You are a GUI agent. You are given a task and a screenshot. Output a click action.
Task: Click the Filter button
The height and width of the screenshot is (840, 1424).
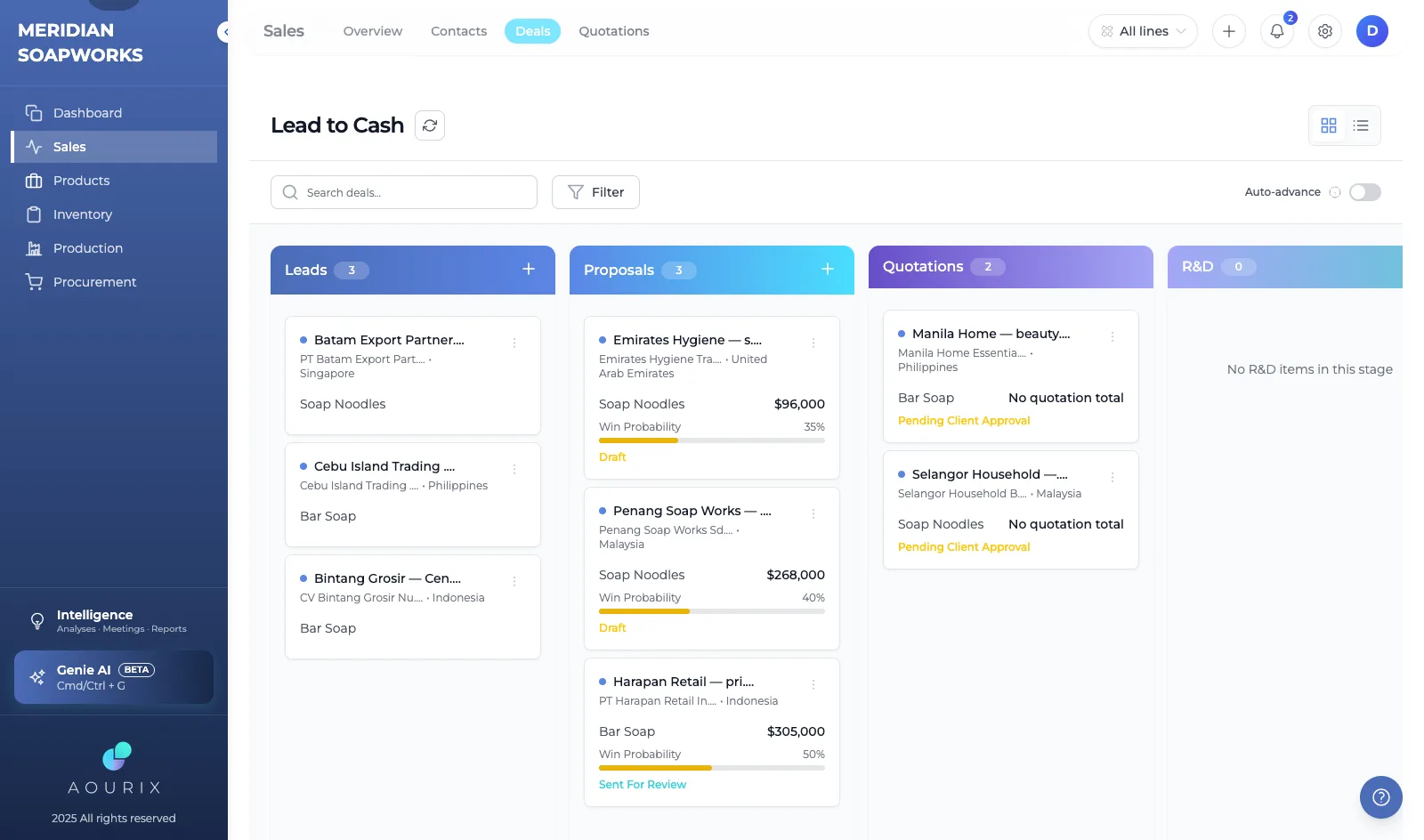[595, 192]
